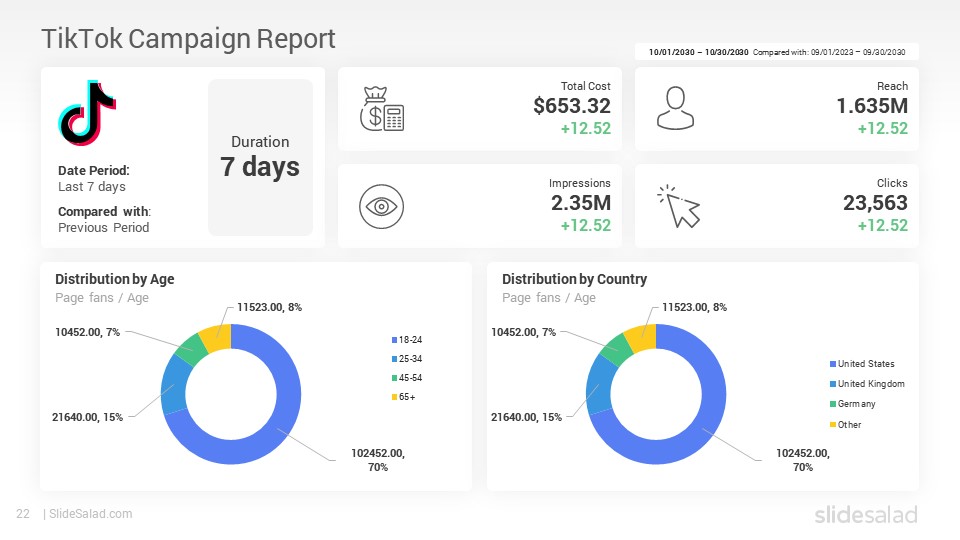The height and width of the screenshot is (540, 960).
Task: Select the yellow segment of Country donut
Action: tap(642, 337)
